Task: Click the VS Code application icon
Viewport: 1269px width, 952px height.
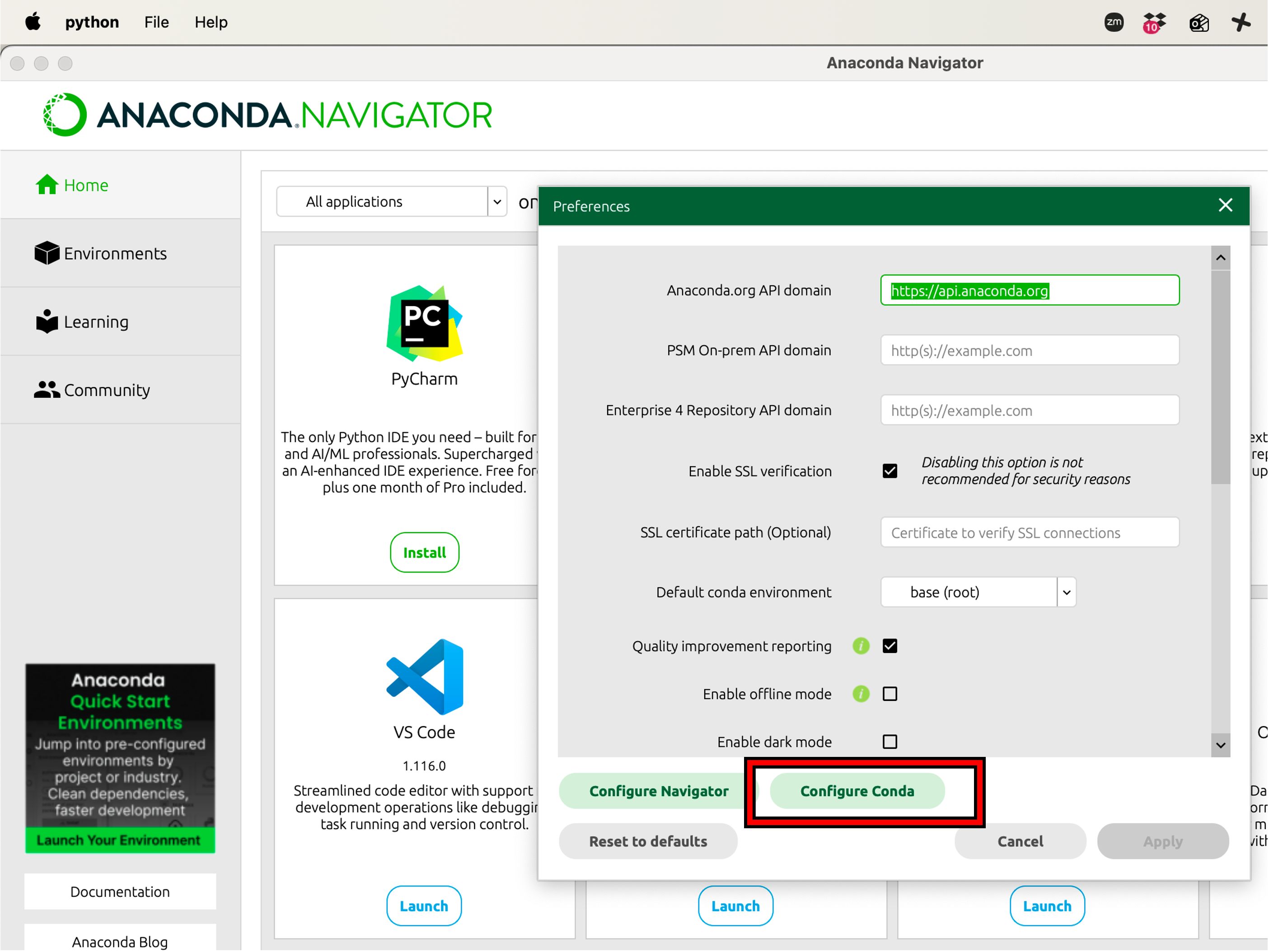Action: pyautogui.click(x=425, y=677)
